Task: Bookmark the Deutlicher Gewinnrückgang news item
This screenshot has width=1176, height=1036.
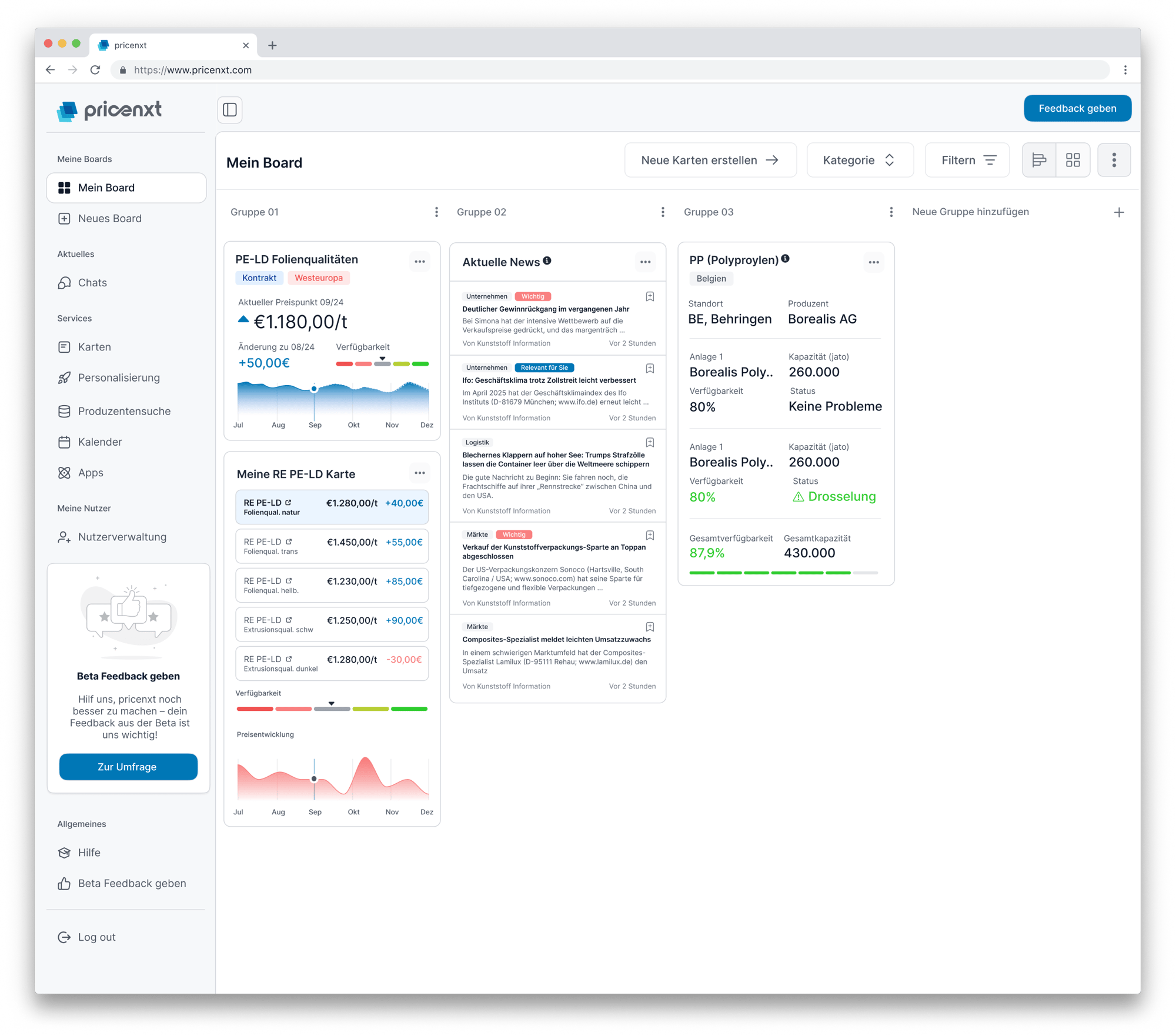Action: [x=650, y=297]
